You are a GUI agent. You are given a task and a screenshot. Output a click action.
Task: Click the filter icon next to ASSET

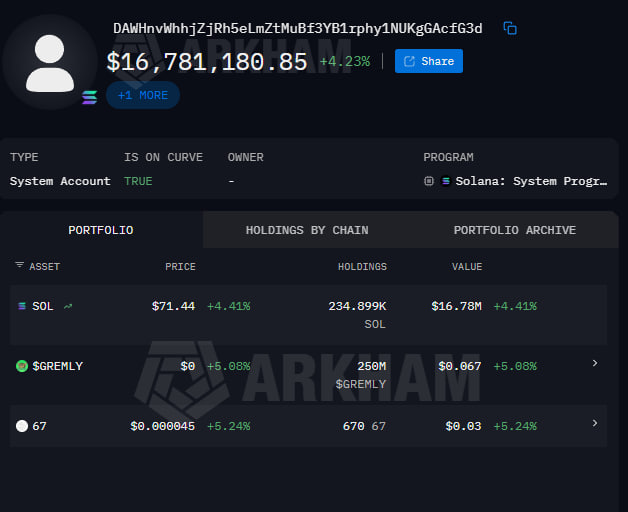pyautogui.click(x=19, y=265)
